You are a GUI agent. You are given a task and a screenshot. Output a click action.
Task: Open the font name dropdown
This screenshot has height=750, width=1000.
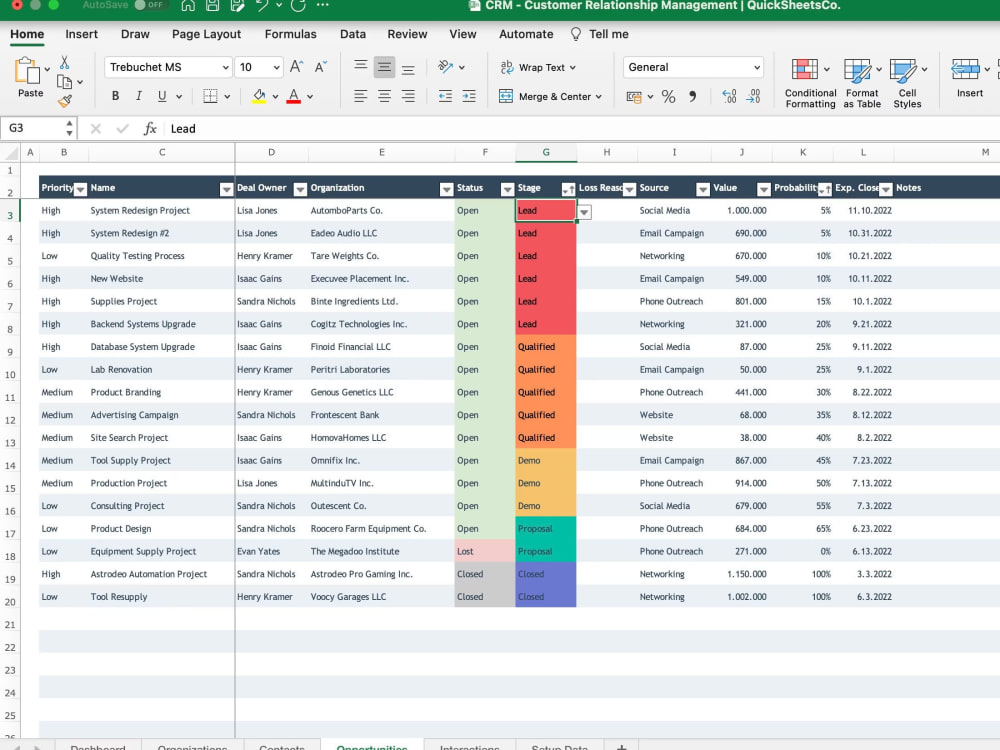point(225,68)
